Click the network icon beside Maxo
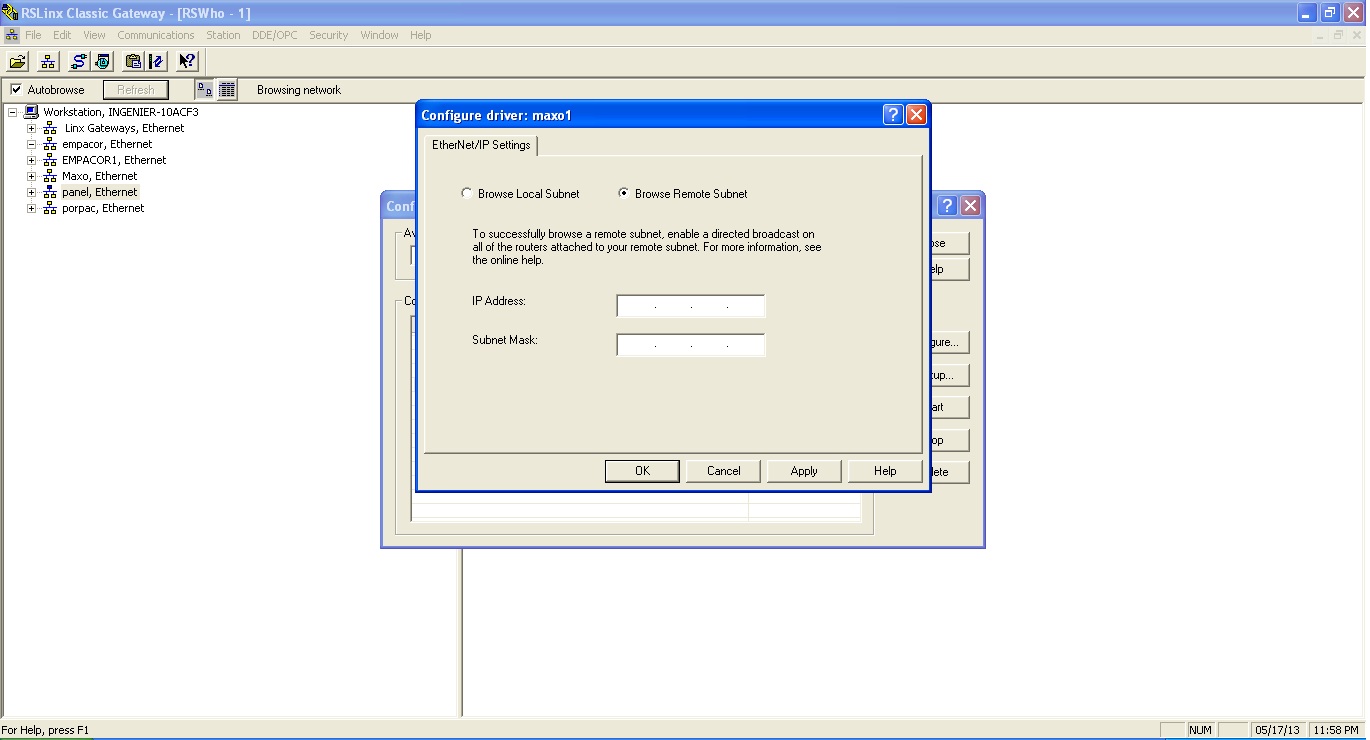This screenshot has width=1370, height=740. 50,176
